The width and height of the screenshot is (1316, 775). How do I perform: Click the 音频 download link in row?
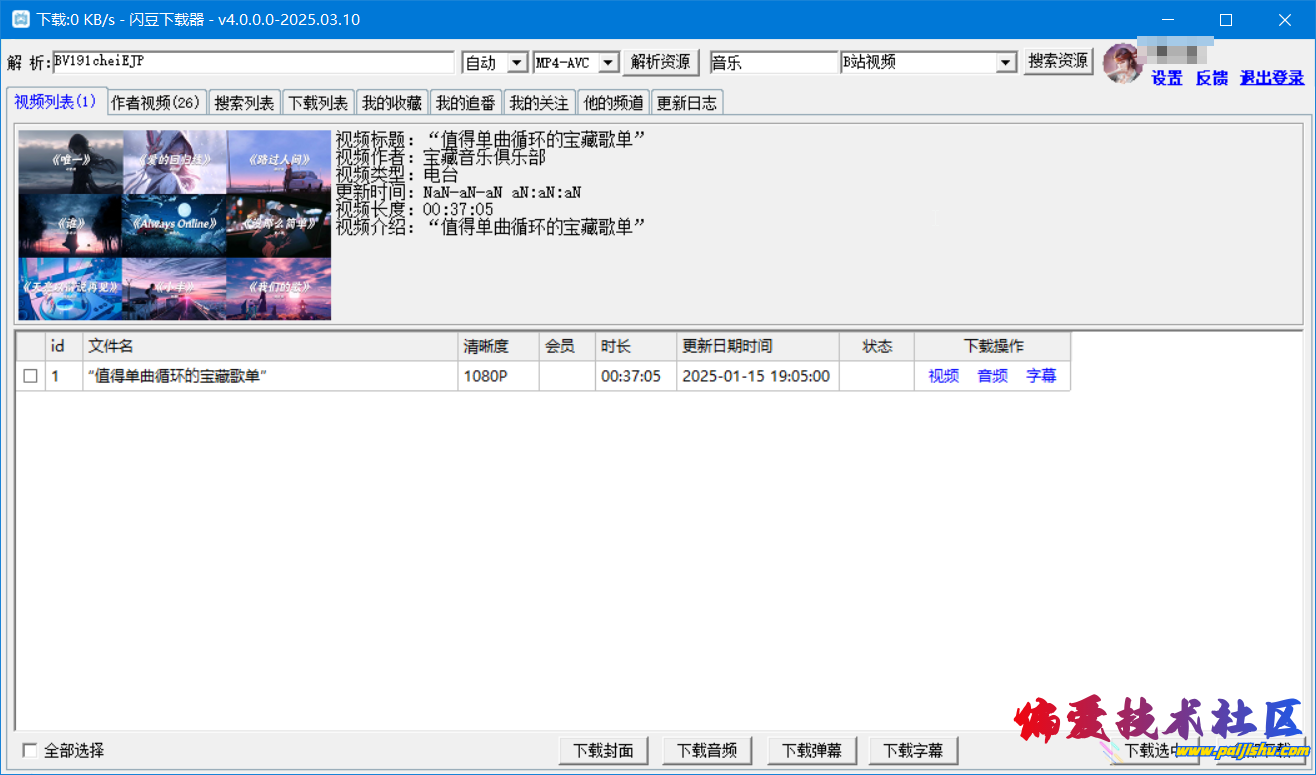click(992, 376)
